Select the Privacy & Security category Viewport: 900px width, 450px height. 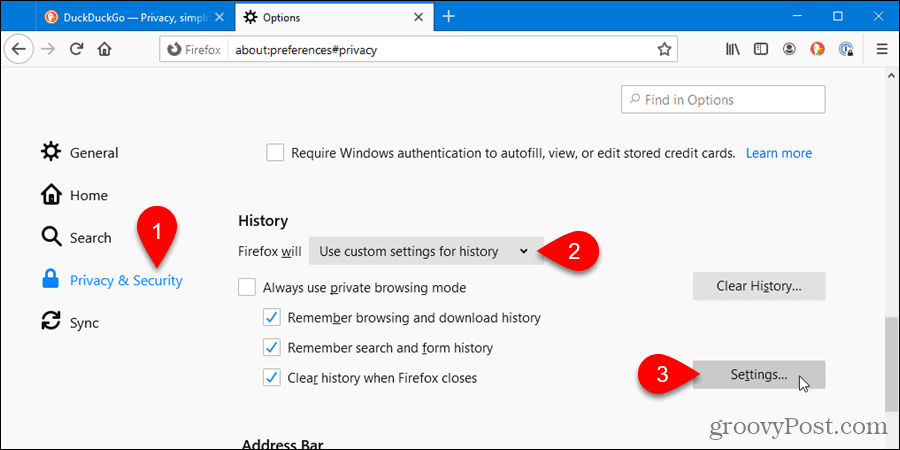coord(112,280)
